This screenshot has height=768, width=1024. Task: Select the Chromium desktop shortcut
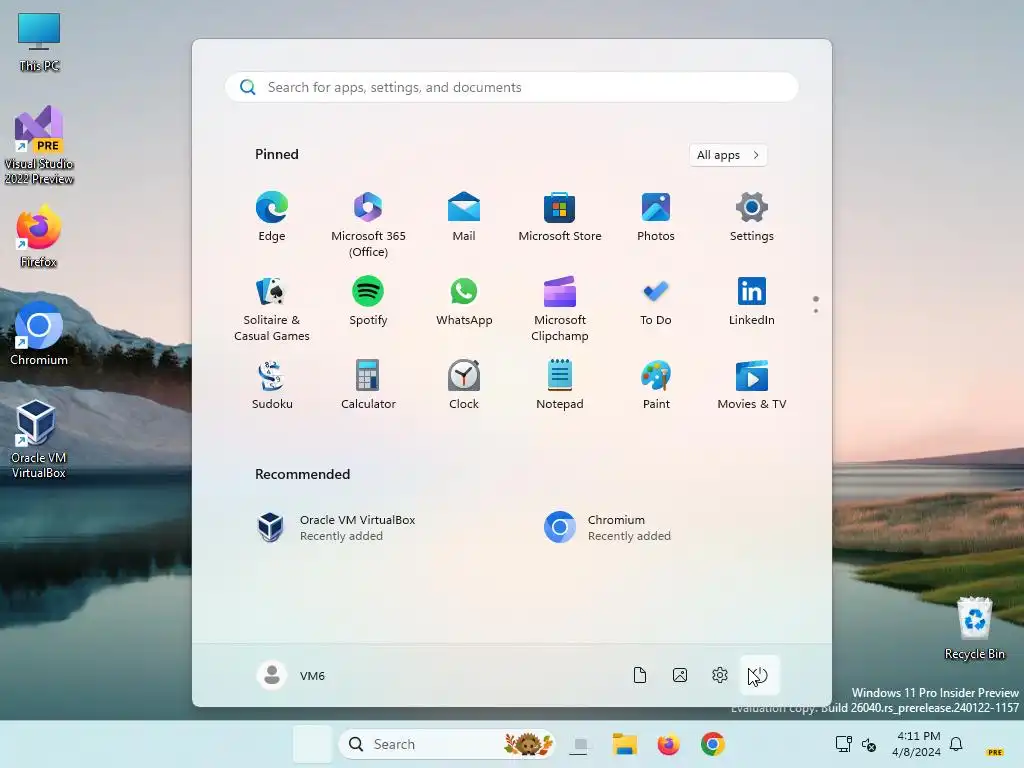coord(39,333)
